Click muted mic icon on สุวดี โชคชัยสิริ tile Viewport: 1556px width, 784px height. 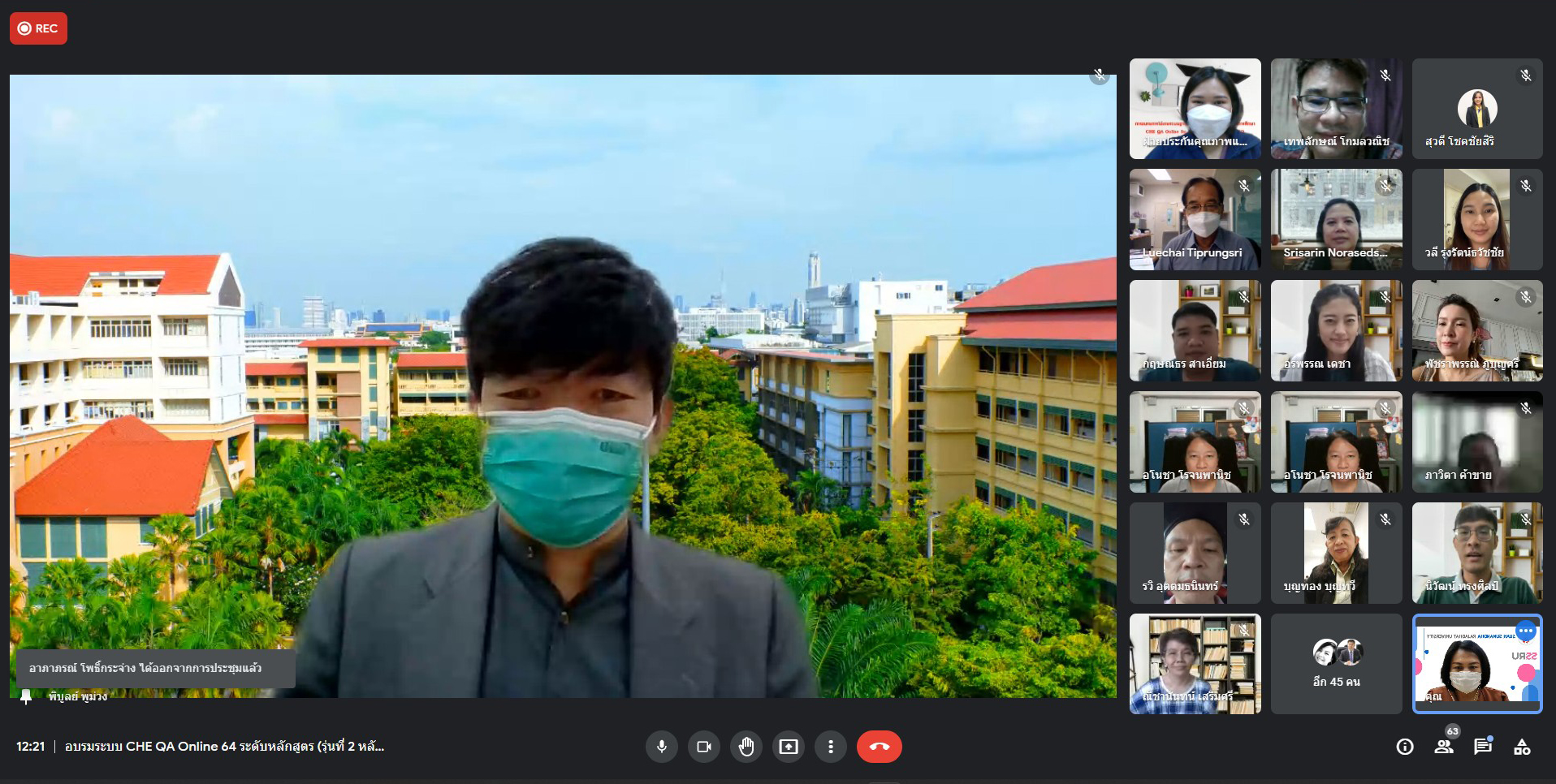[x=1526, y=75]
